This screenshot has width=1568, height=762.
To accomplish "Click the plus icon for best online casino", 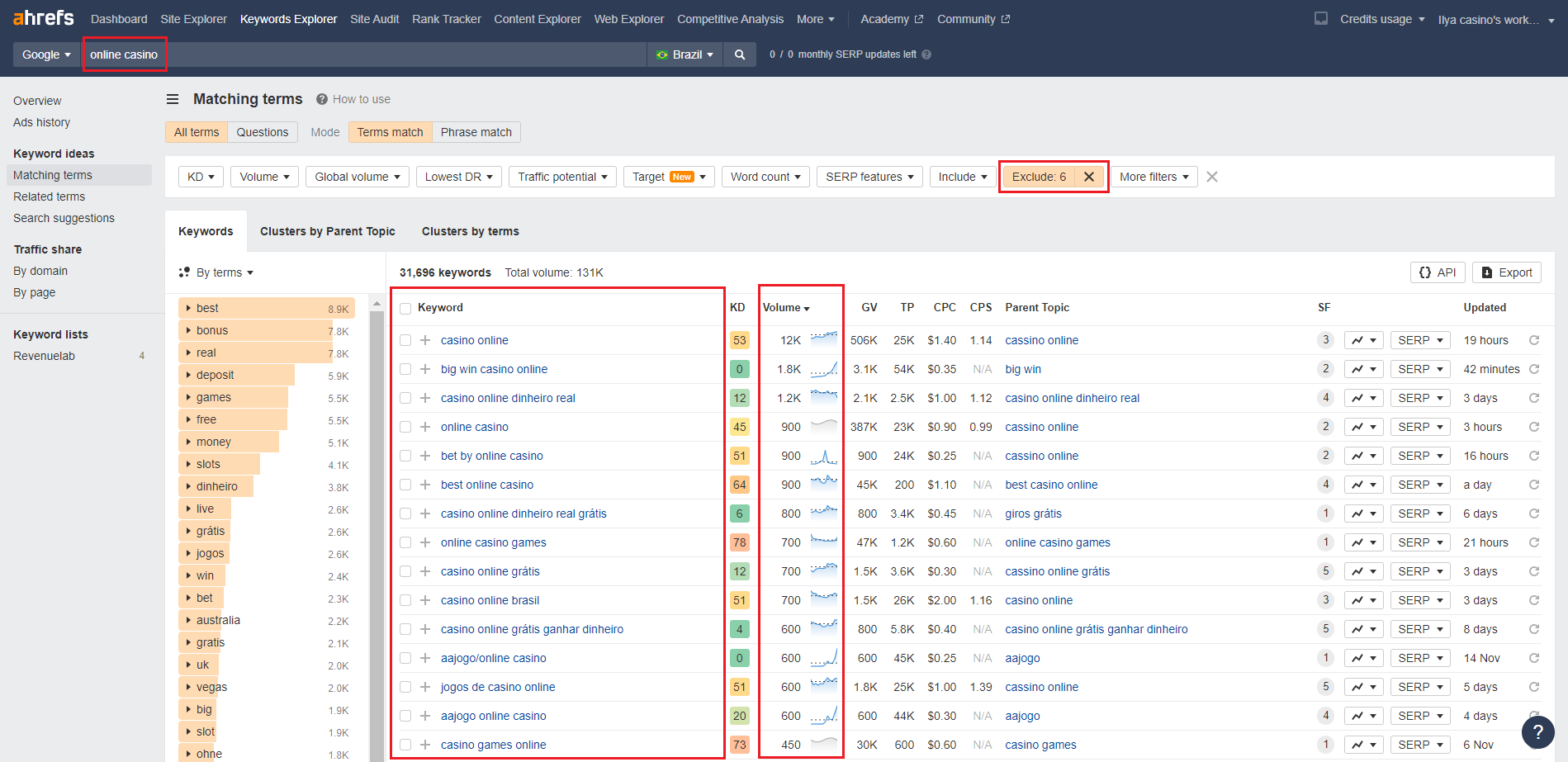I will click(425, 485).
